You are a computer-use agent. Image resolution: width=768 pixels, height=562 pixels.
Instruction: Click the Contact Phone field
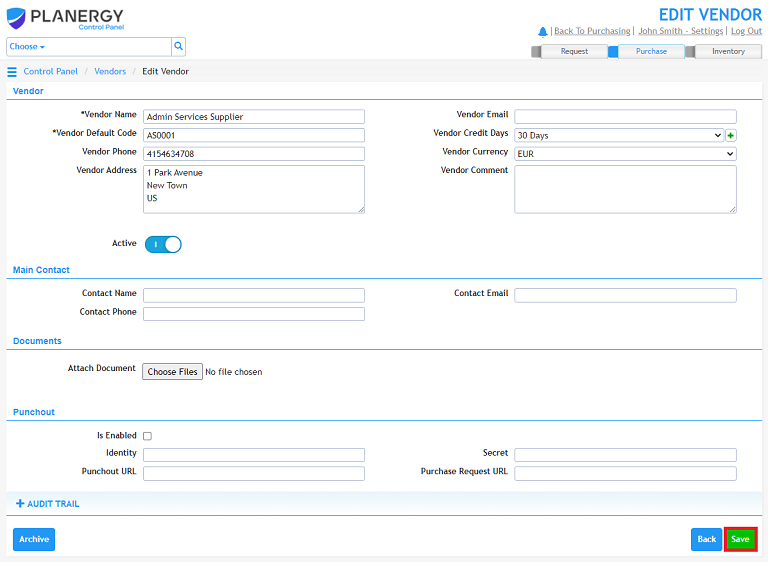(x=254, y=314)
